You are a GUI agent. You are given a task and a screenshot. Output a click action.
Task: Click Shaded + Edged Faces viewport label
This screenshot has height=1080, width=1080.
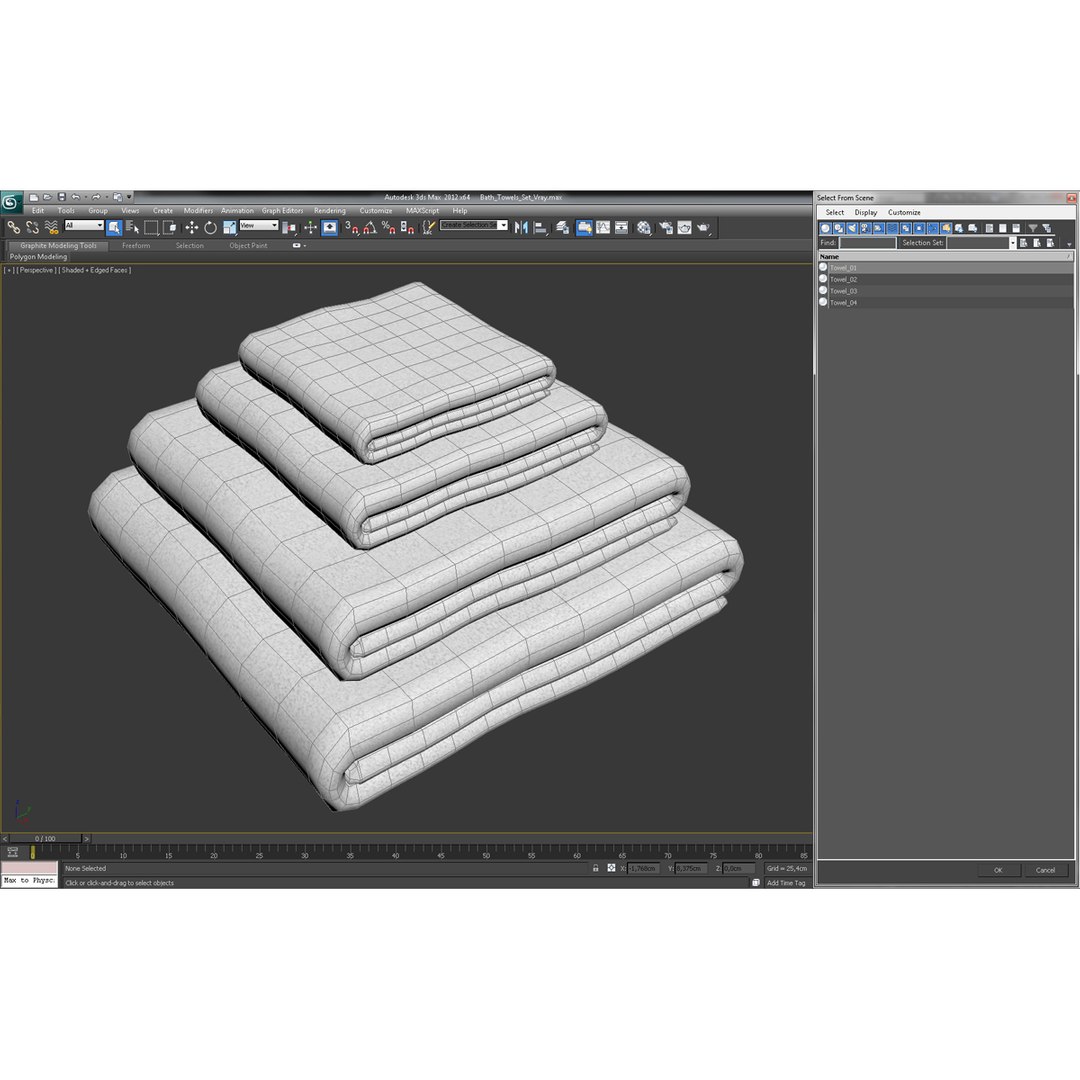pos(94,270)
